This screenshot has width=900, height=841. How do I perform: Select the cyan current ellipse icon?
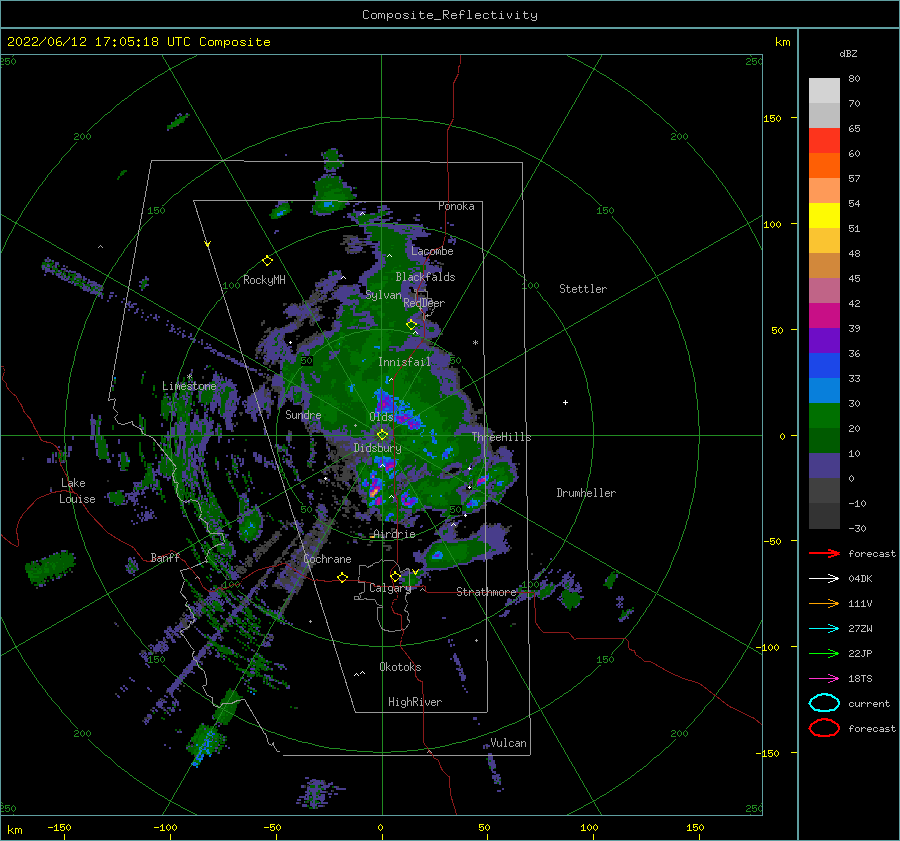(824, 703)
